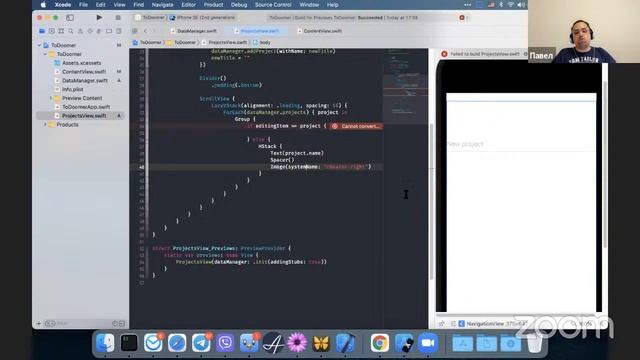Open the Editor menu
This screenshot has height=360, width=640.
[189, 5]
